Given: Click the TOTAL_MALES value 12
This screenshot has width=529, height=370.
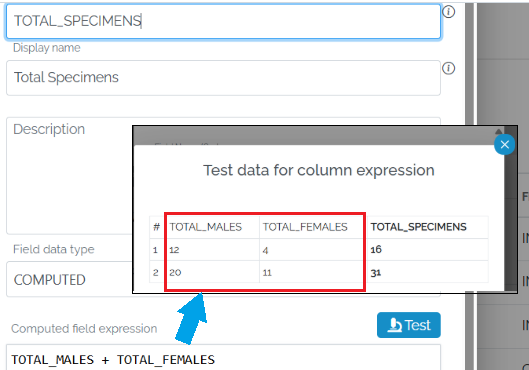Looking at the screenshot, I should pyautogui.click(x=174, y=250).
